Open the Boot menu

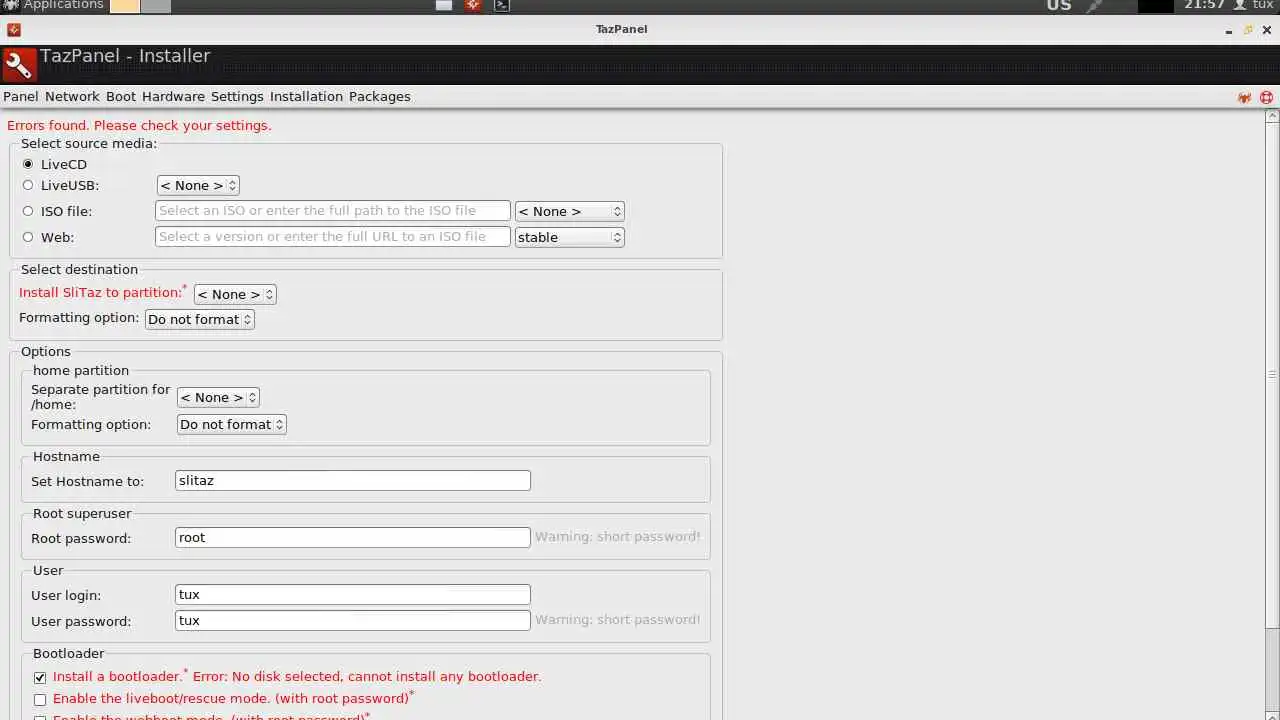[x=121, y=97]
